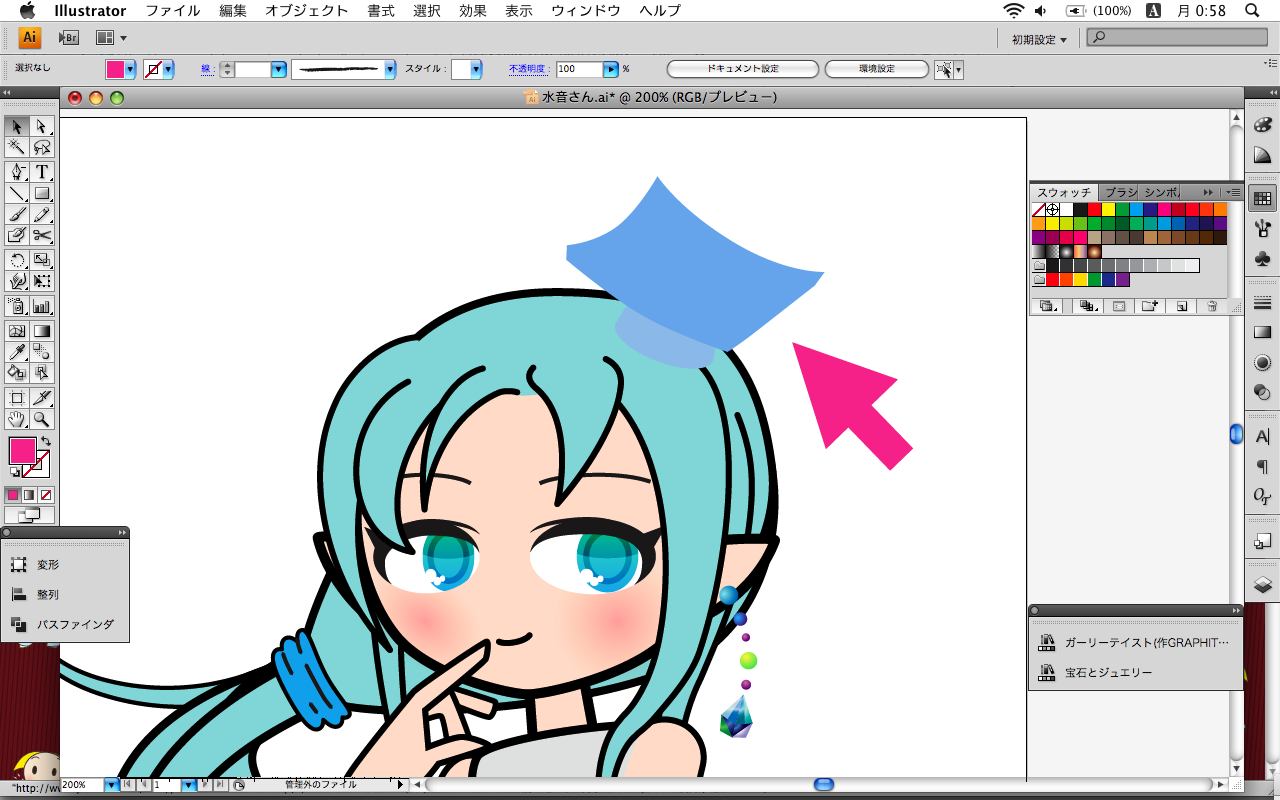Pick the yellow swatch in Swatches panel
This screenshot has height=800, width=1280.
[x=1108, y=210]
